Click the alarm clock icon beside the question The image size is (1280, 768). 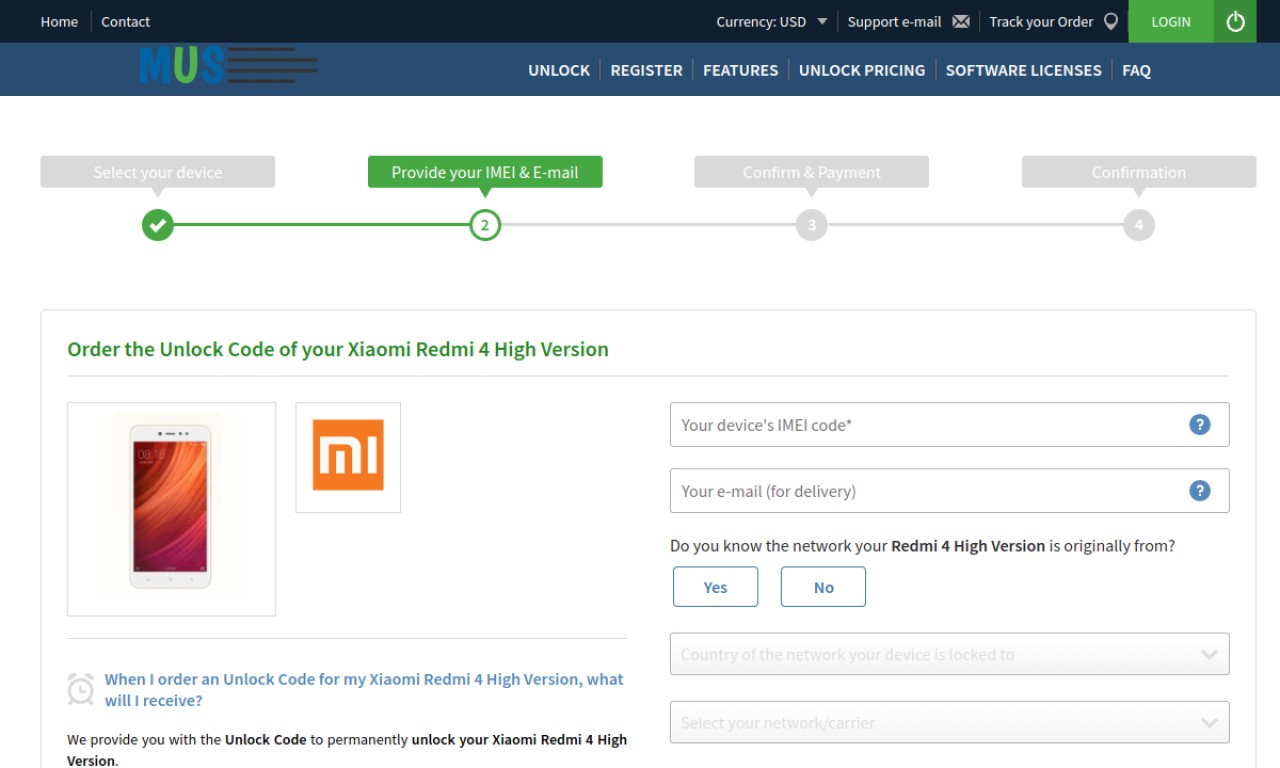point(81,689)
